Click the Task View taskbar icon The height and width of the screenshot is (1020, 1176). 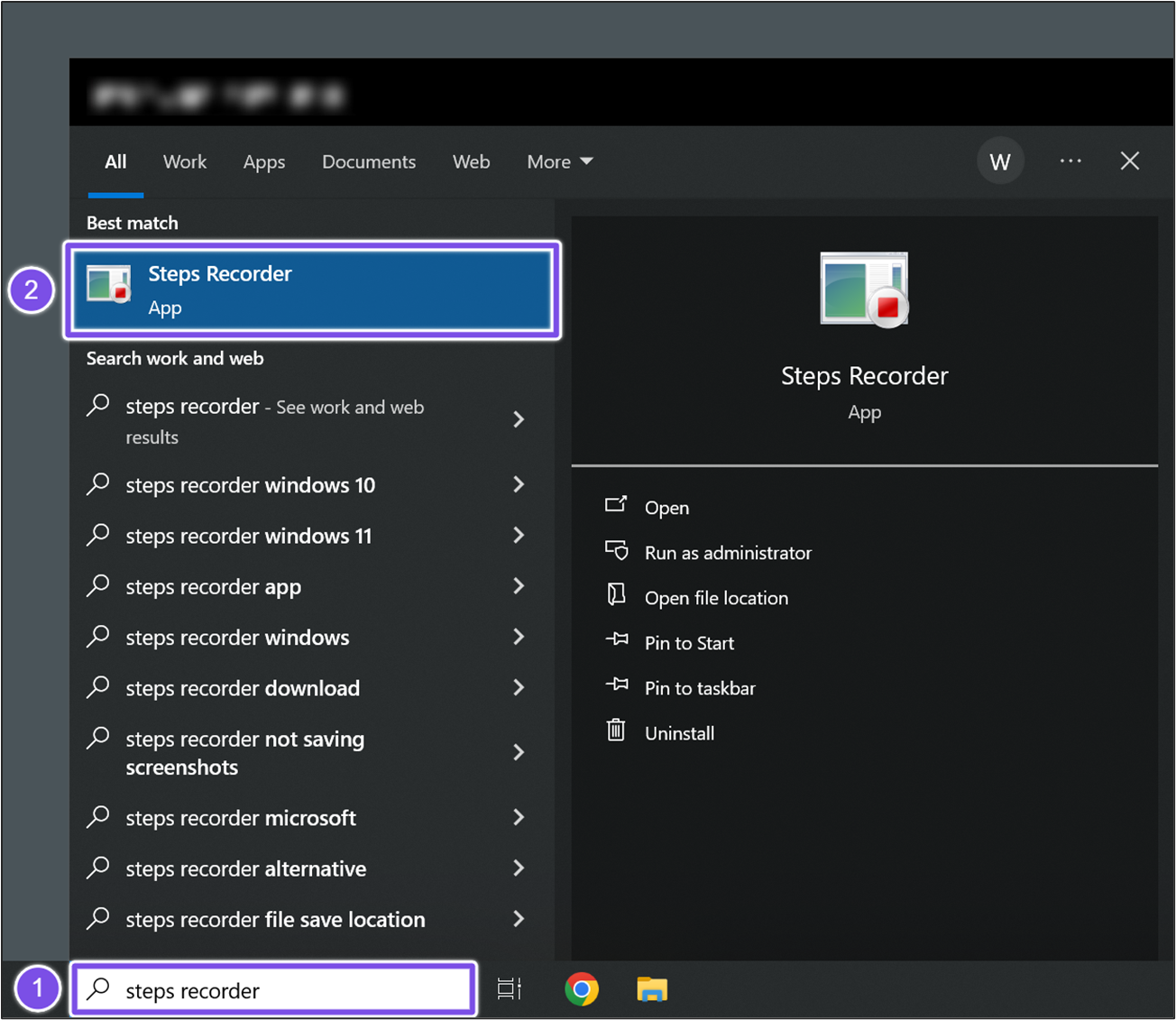(x=510, y=989)
